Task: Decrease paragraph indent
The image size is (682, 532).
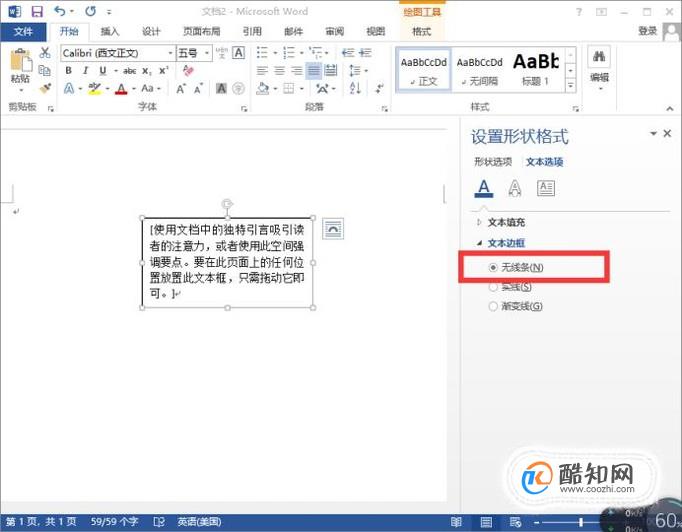Action: 348,53
